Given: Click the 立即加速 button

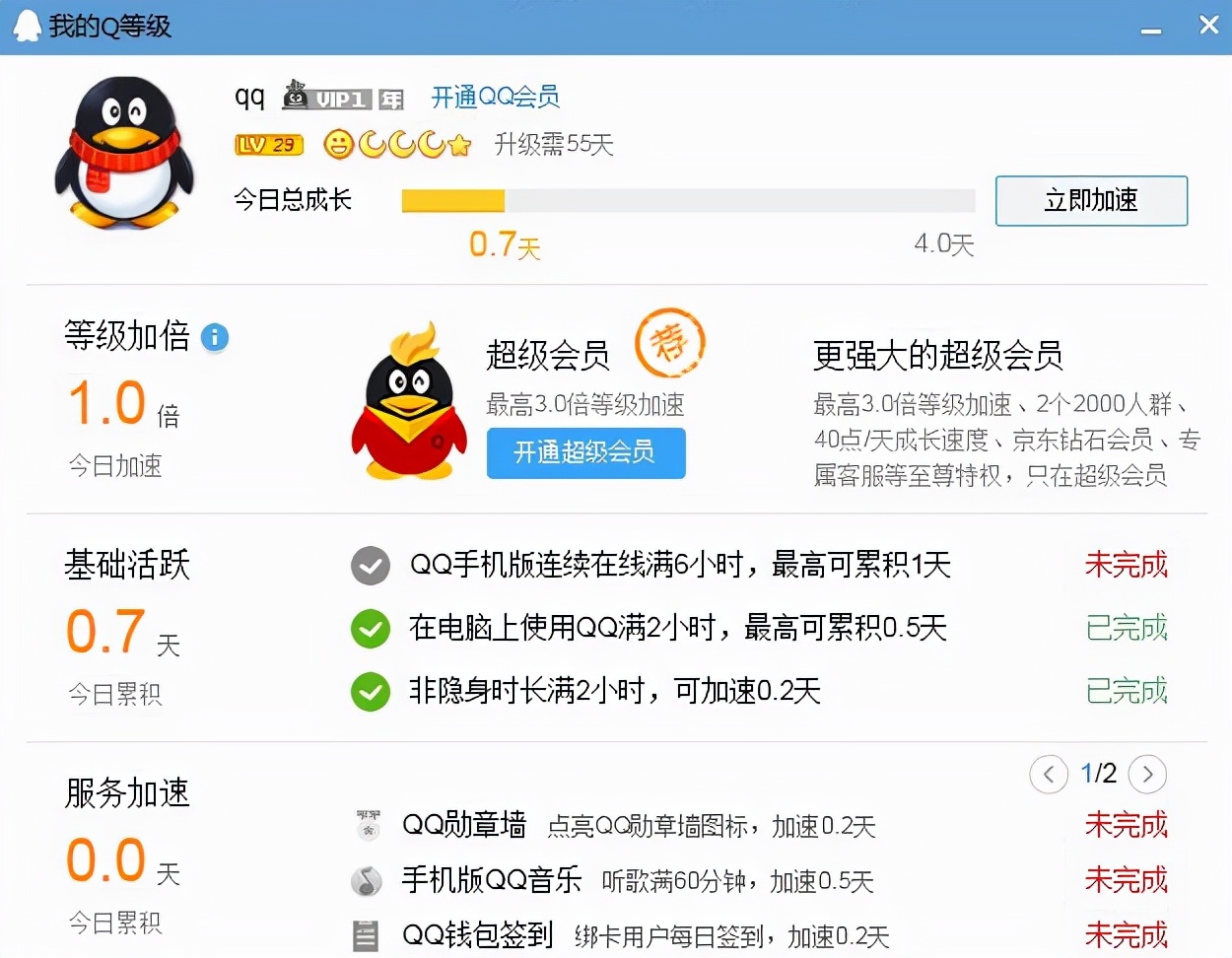Looking at the screenshot, I should pyautogui.click(x=1091, y=200).
